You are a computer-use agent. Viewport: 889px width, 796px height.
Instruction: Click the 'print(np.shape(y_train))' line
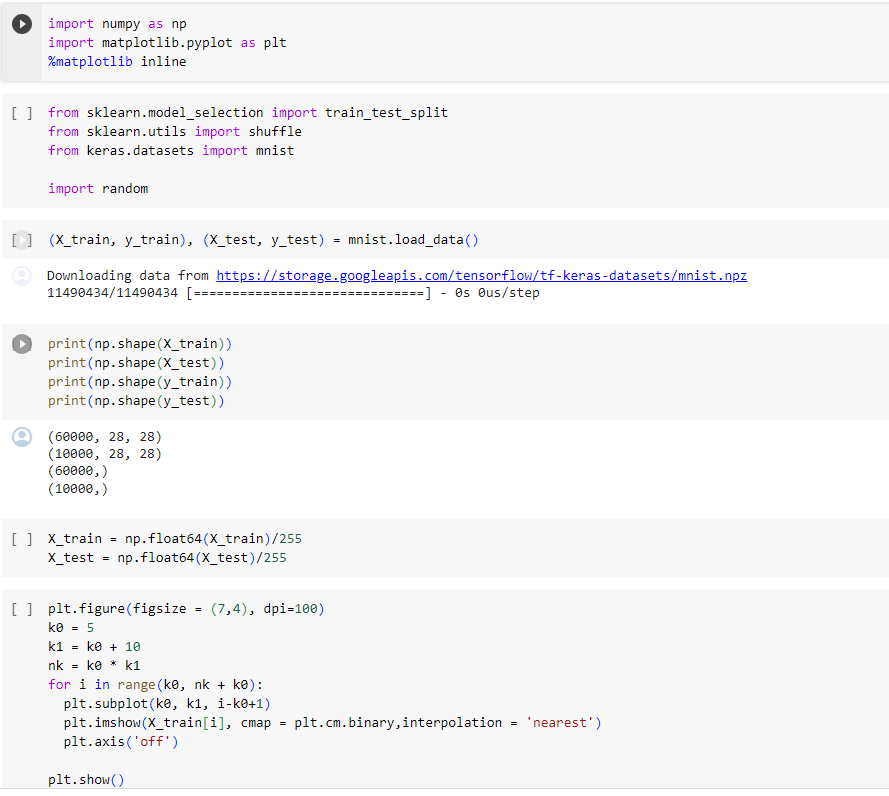pyautogui.click(x=140, y=382)
